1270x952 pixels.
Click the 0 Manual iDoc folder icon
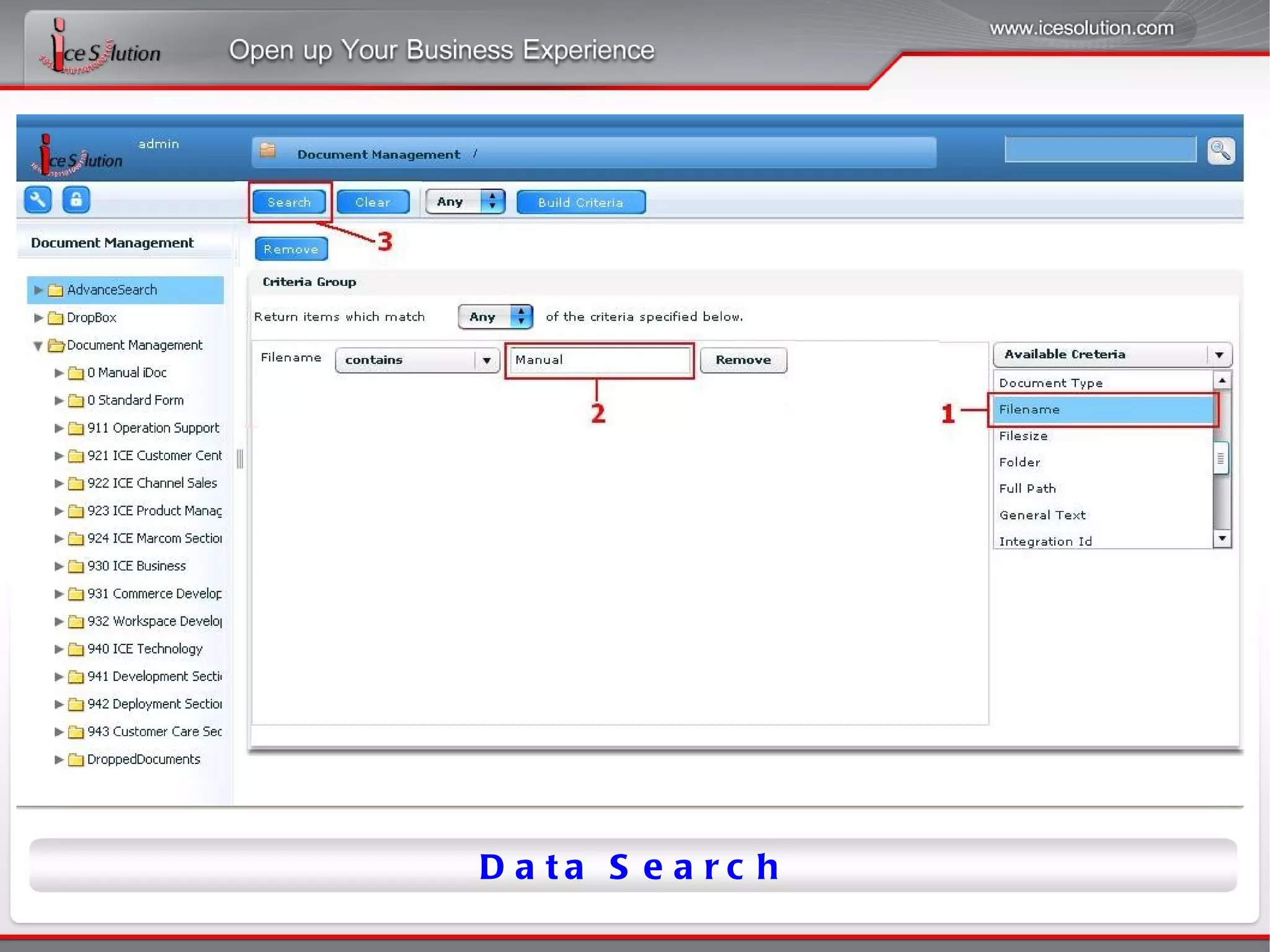76,373
